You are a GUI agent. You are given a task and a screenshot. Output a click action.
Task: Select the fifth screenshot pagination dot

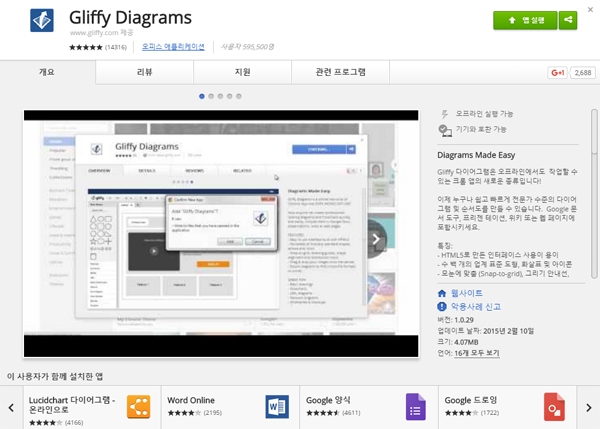point(238,96)
